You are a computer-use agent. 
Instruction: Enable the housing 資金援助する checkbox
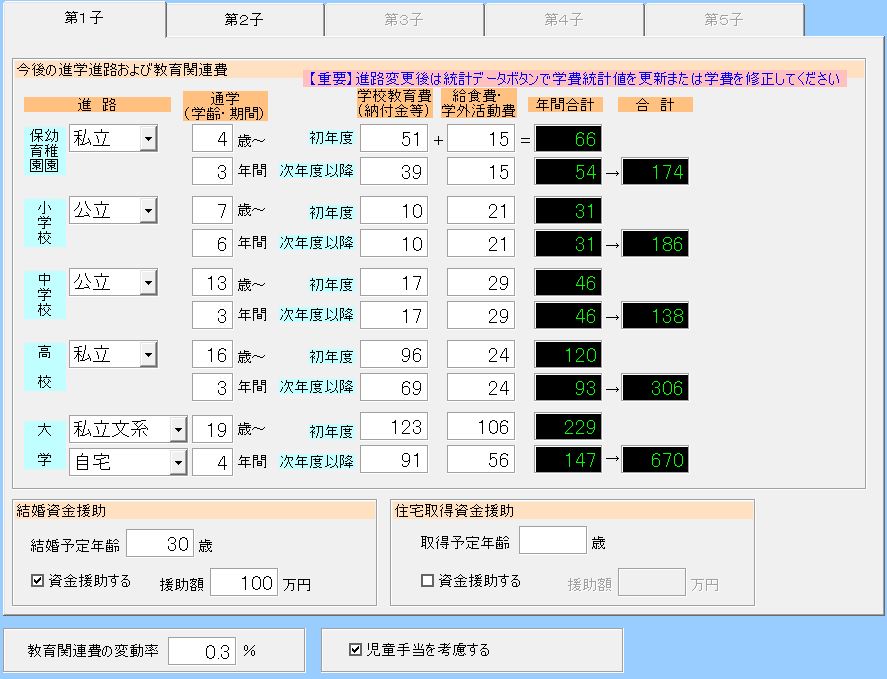point(427,581)
